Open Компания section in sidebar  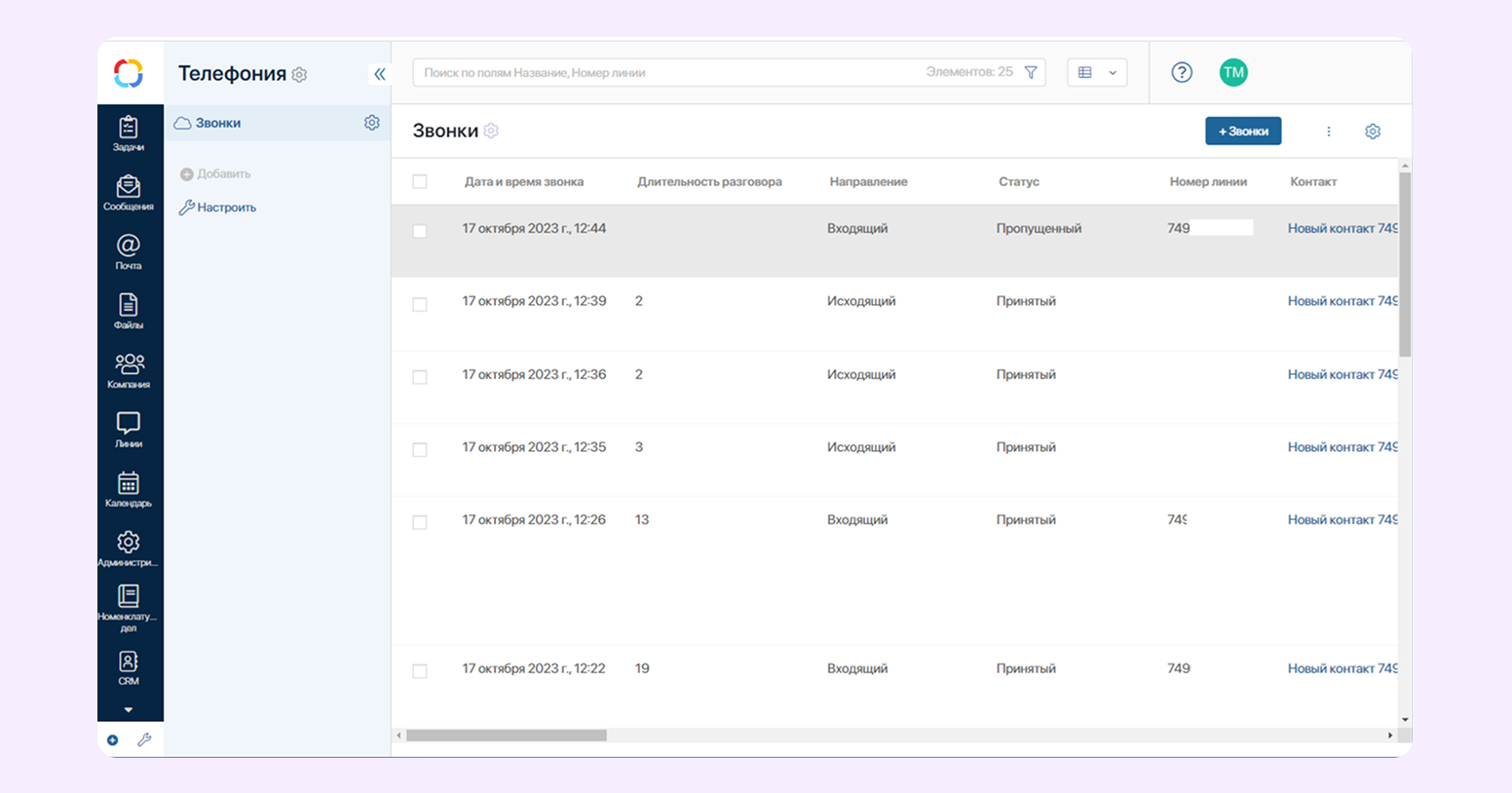pyautogui.click(x=129, y=371)
